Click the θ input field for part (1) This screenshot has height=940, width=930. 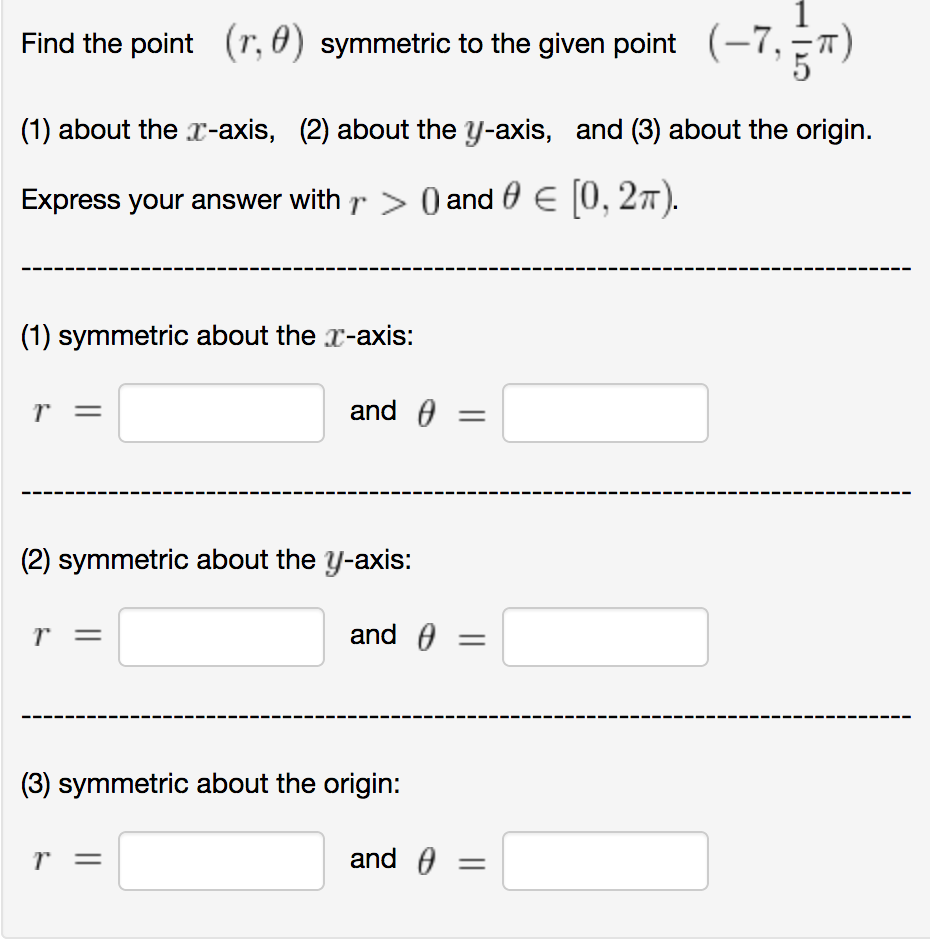point(605,413)
